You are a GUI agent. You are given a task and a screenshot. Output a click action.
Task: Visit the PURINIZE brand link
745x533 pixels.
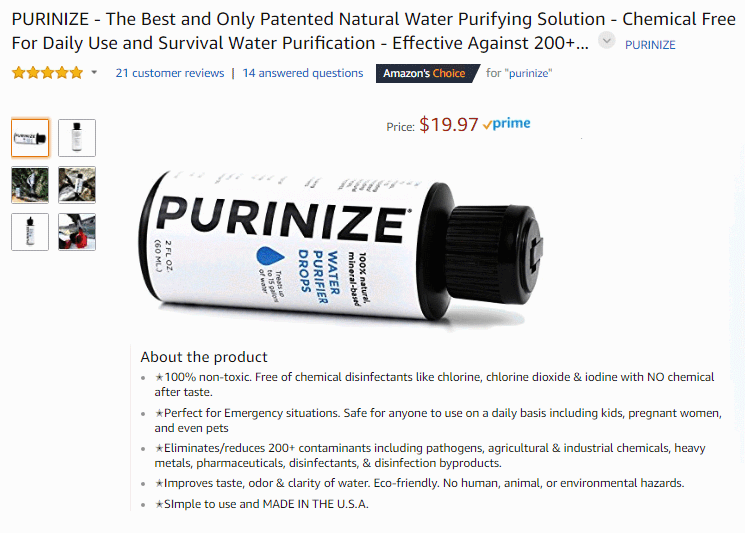650,45
